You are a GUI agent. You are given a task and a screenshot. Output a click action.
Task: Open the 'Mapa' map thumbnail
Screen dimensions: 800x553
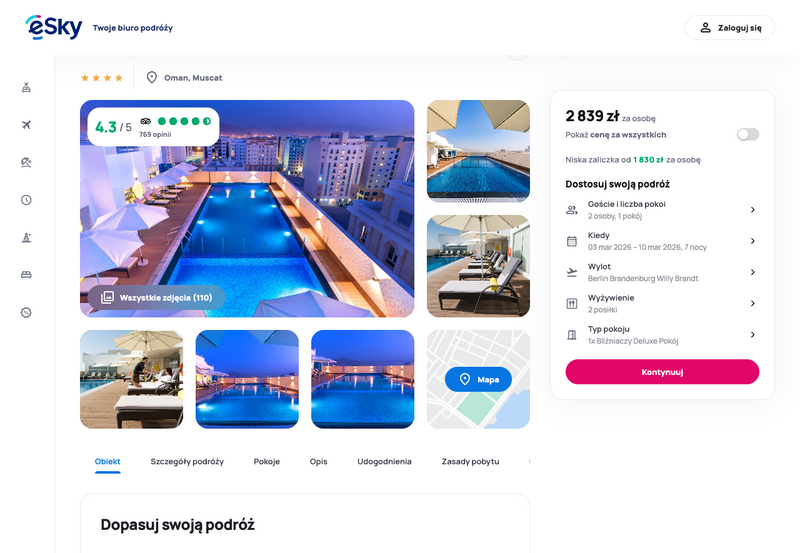[x=478, y=379]
